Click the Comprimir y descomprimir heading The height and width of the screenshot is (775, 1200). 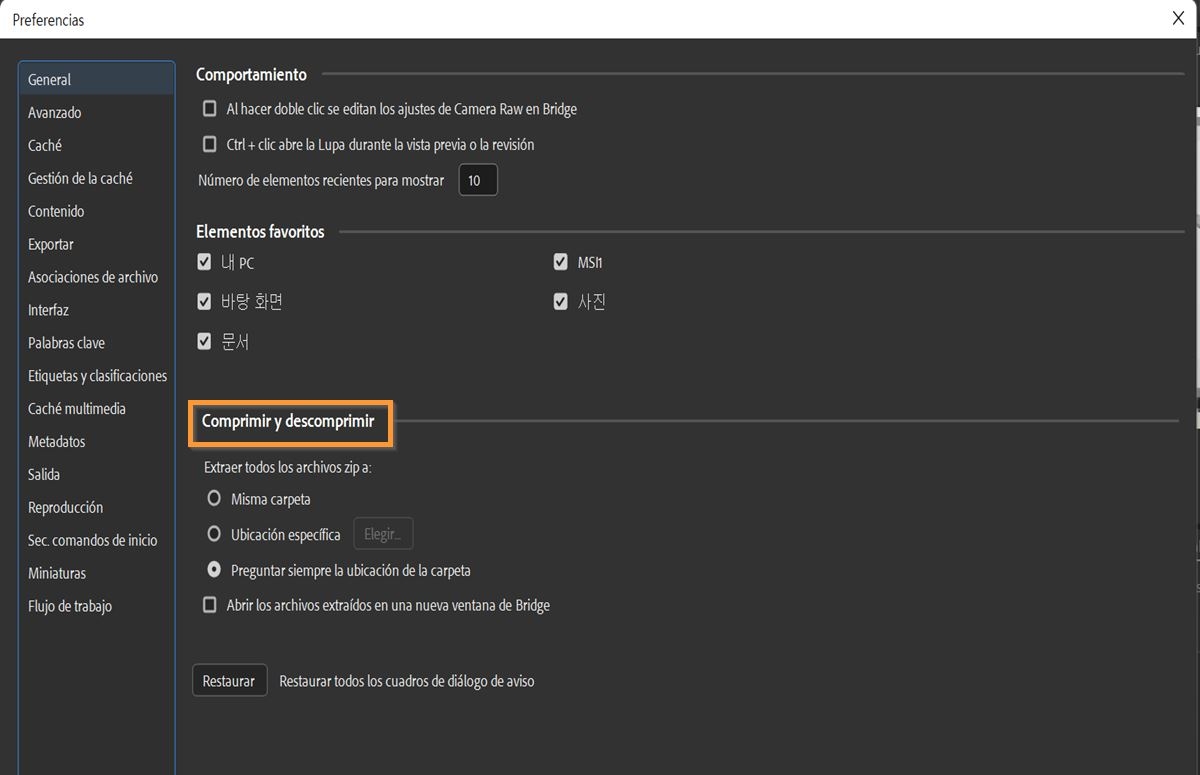288,421
